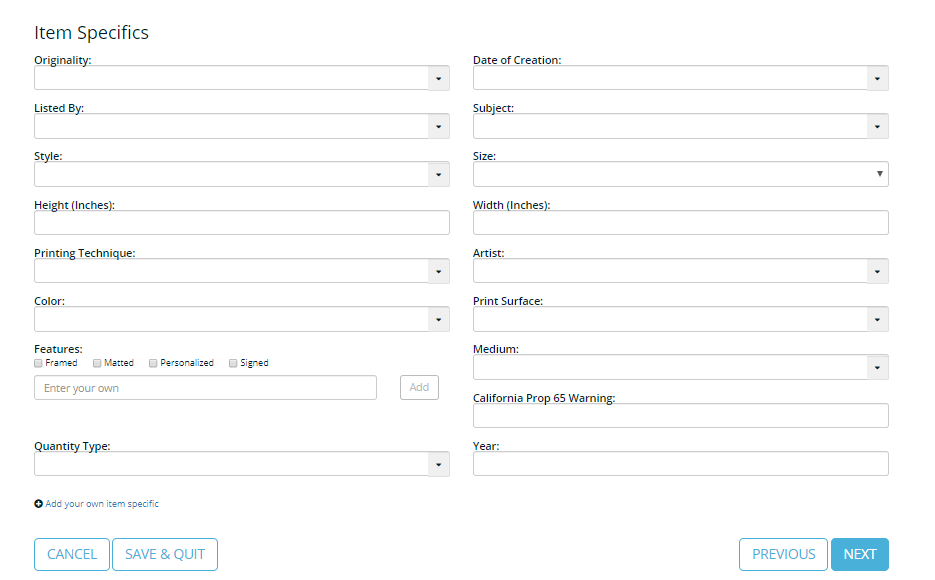Image resolution: width=935 pixels, height=580 pixels.
Task: Expand the Subject dropdown list
Action: [877, 126]
